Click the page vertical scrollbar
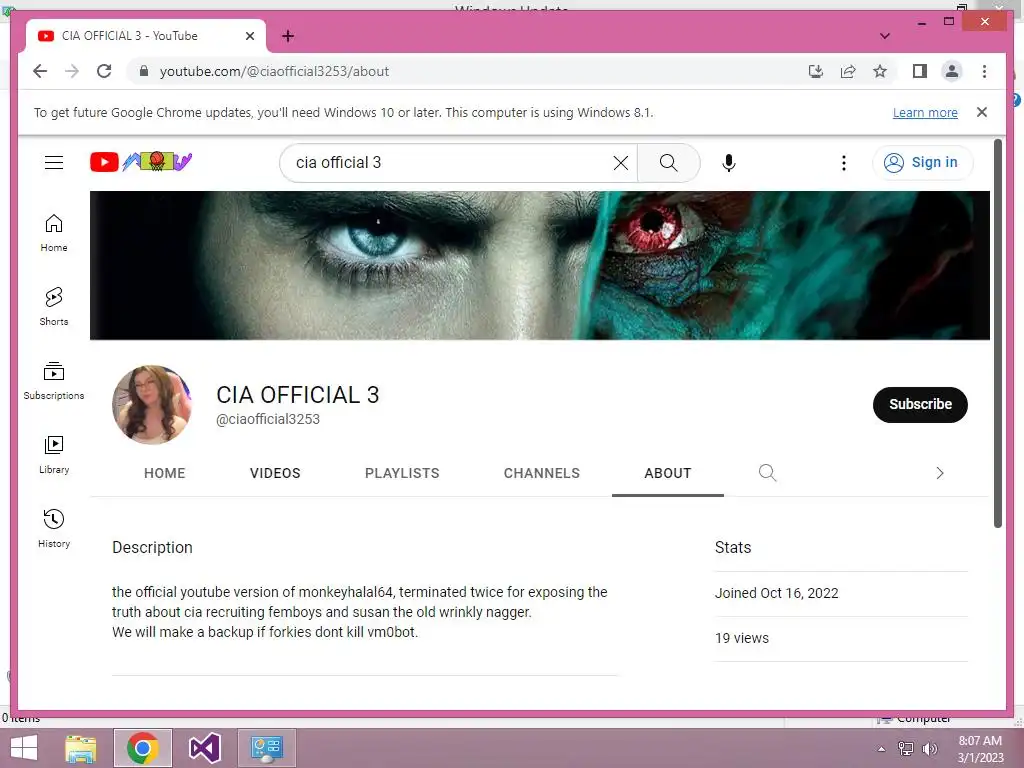The width and height of the screenshot is (1024, 768). click(997, 333)
